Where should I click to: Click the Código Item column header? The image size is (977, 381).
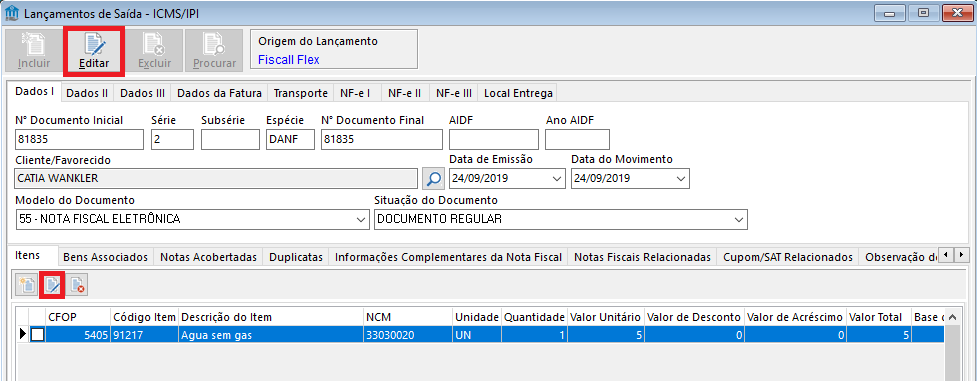coord(145,317)
